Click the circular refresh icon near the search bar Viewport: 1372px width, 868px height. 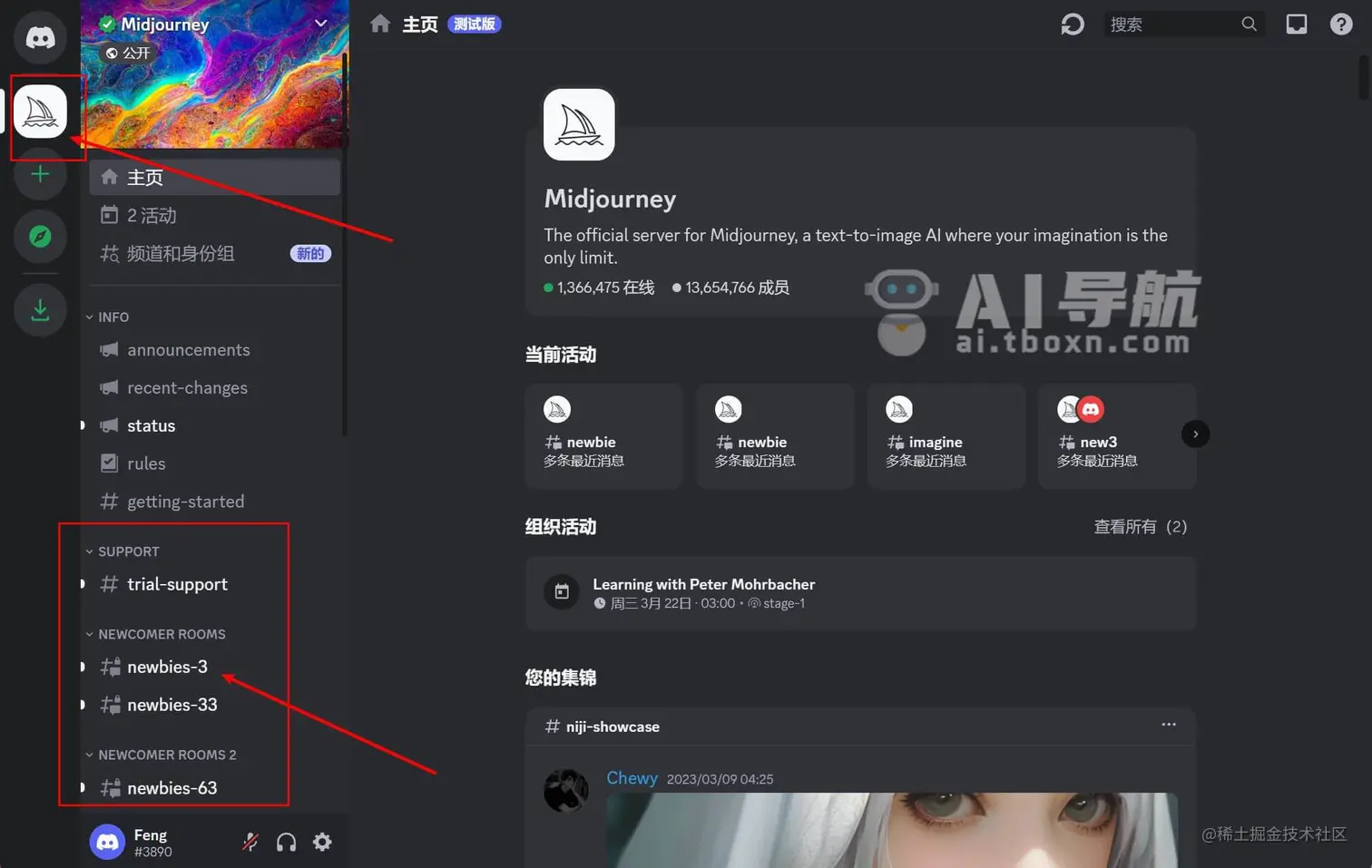click(x=1072, y=24)
